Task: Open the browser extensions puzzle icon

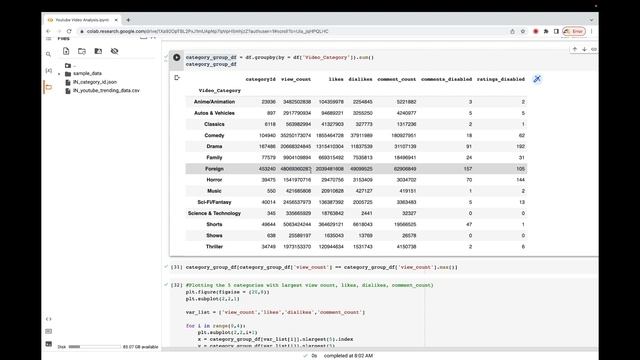Action: tap(546, 31)
